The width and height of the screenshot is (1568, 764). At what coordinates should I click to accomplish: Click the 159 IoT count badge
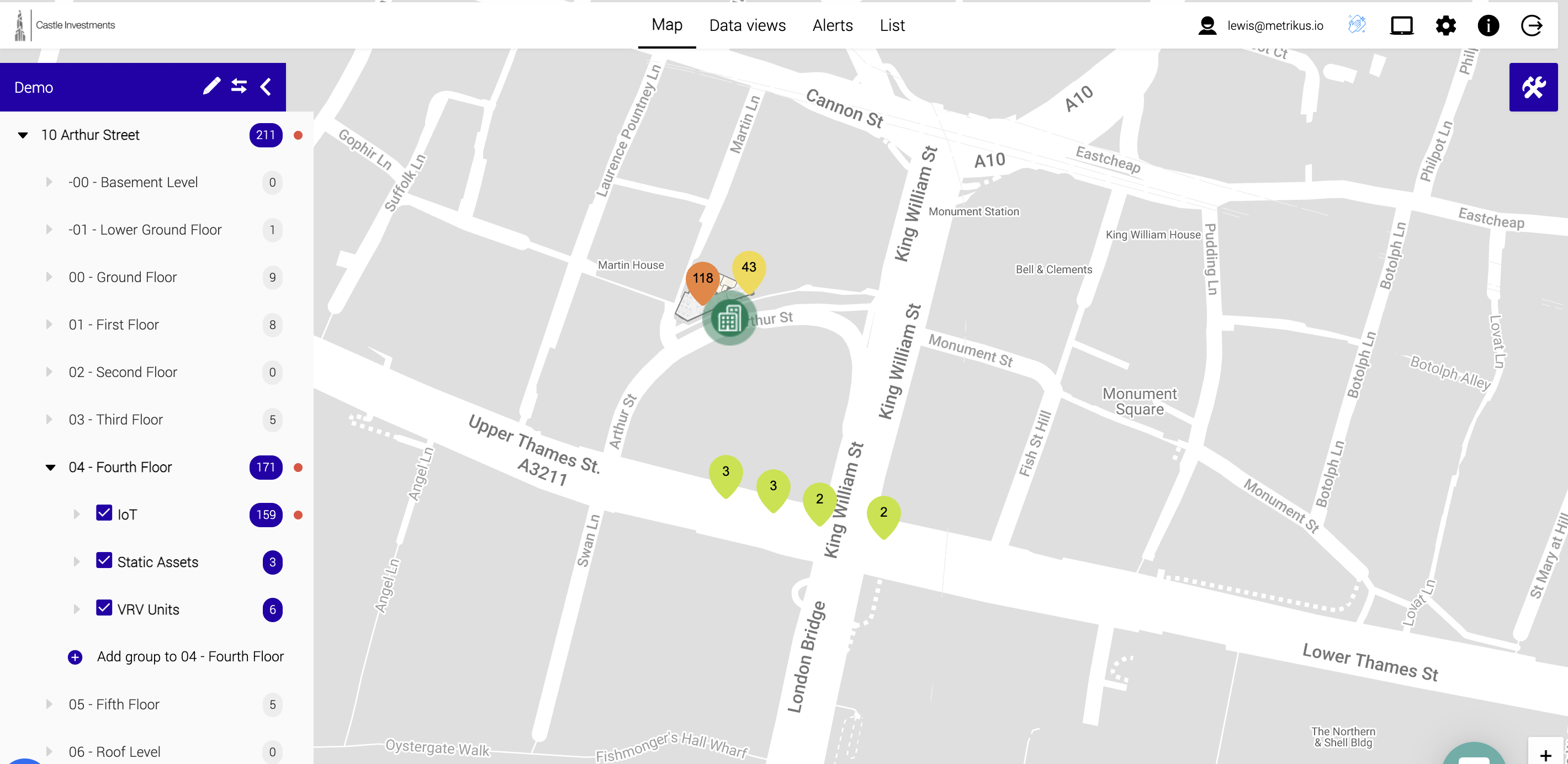pos(266,515)
